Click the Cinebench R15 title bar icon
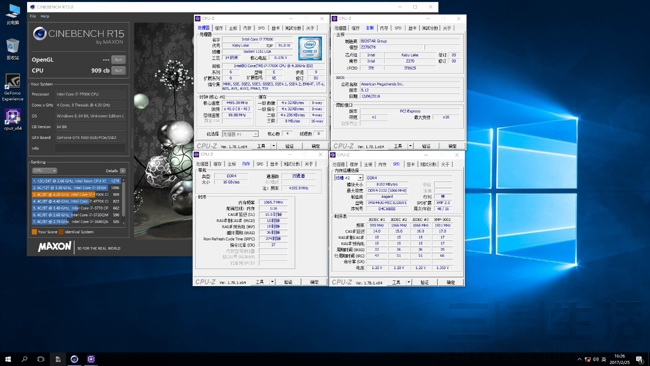Viewport: 650px width, 366px height. (32, 7)
